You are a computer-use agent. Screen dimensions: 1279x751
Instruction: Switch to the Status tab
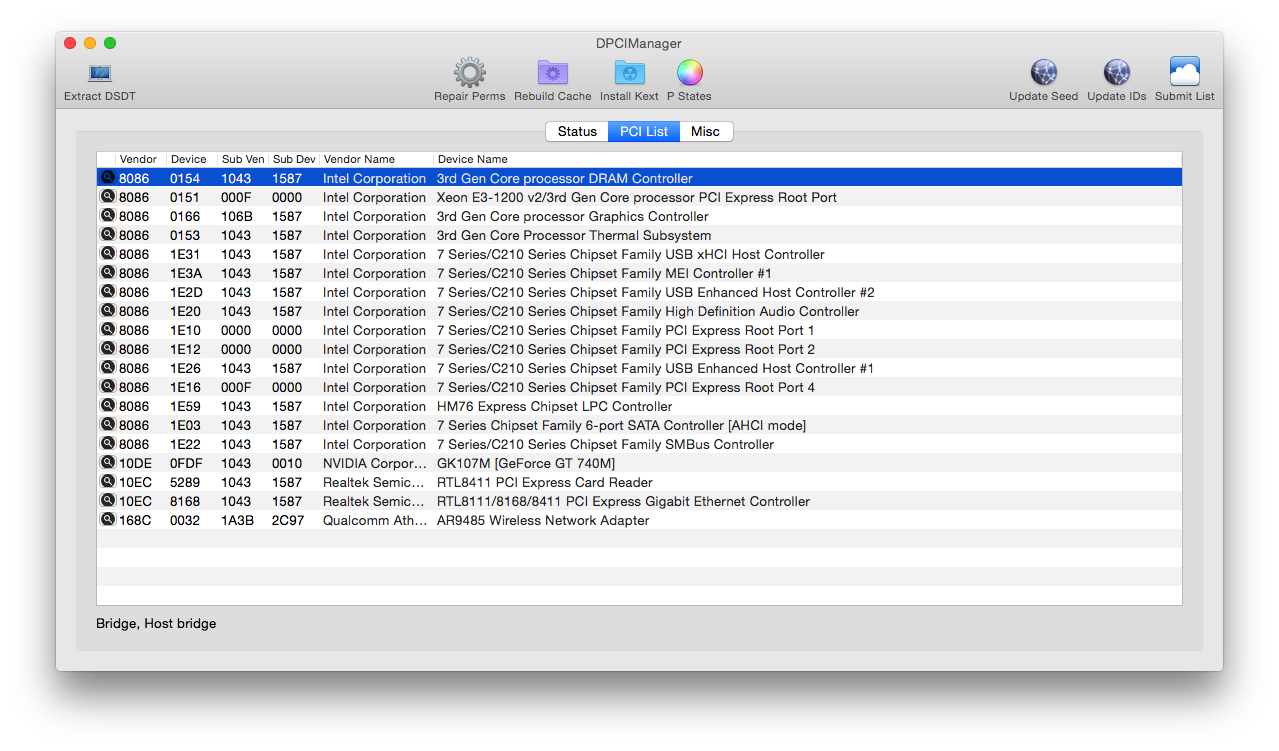click(x=577, y=132)
